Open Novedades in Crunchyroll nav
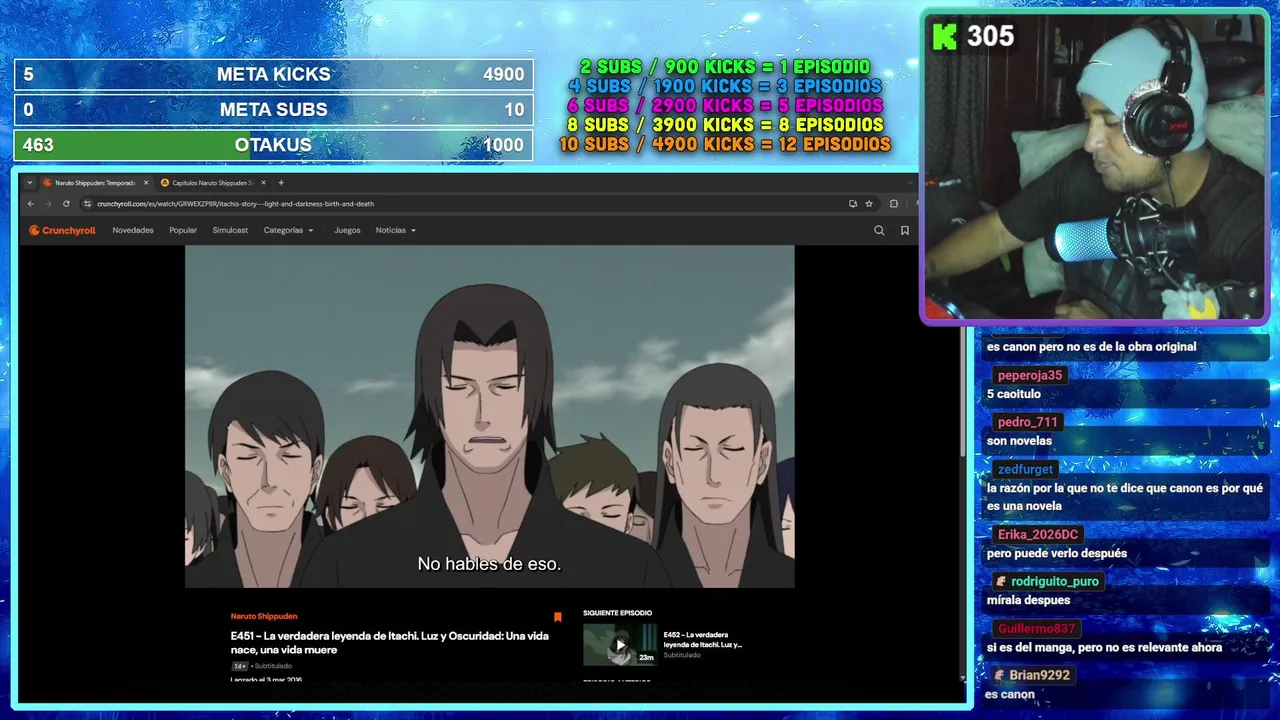Screen dimensions: 1280x720 click(x=133, y=230)
